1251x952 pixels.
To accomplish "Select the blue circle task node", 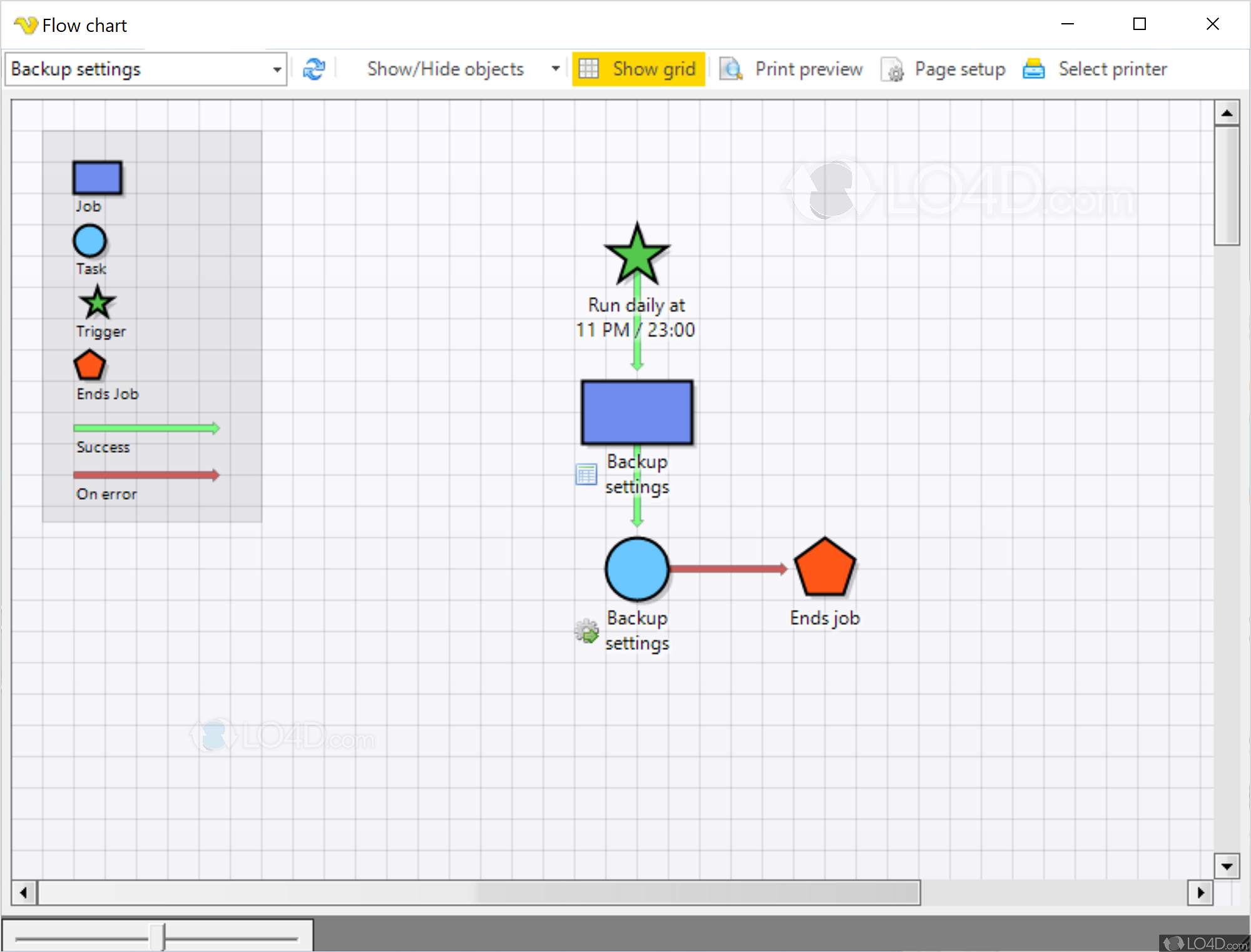I will coord(636,569).
